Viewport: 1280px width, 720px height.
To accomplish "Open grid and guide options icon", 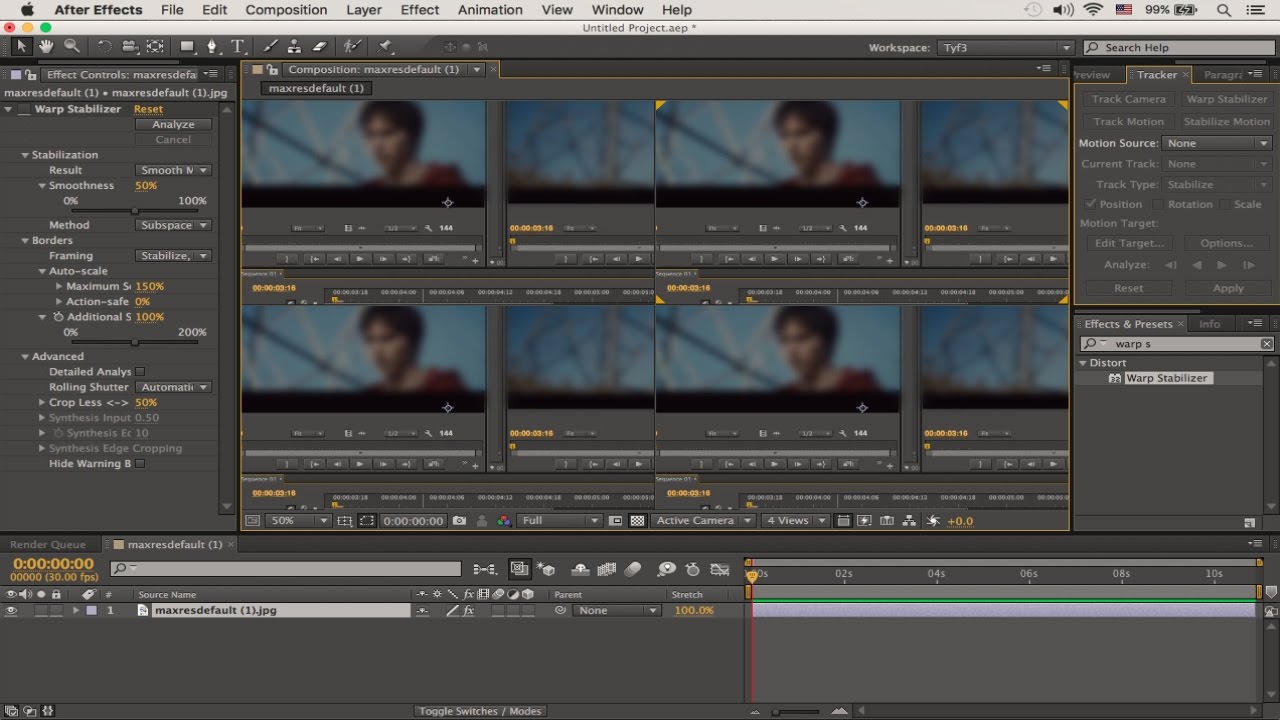I will tap(345, 521).
